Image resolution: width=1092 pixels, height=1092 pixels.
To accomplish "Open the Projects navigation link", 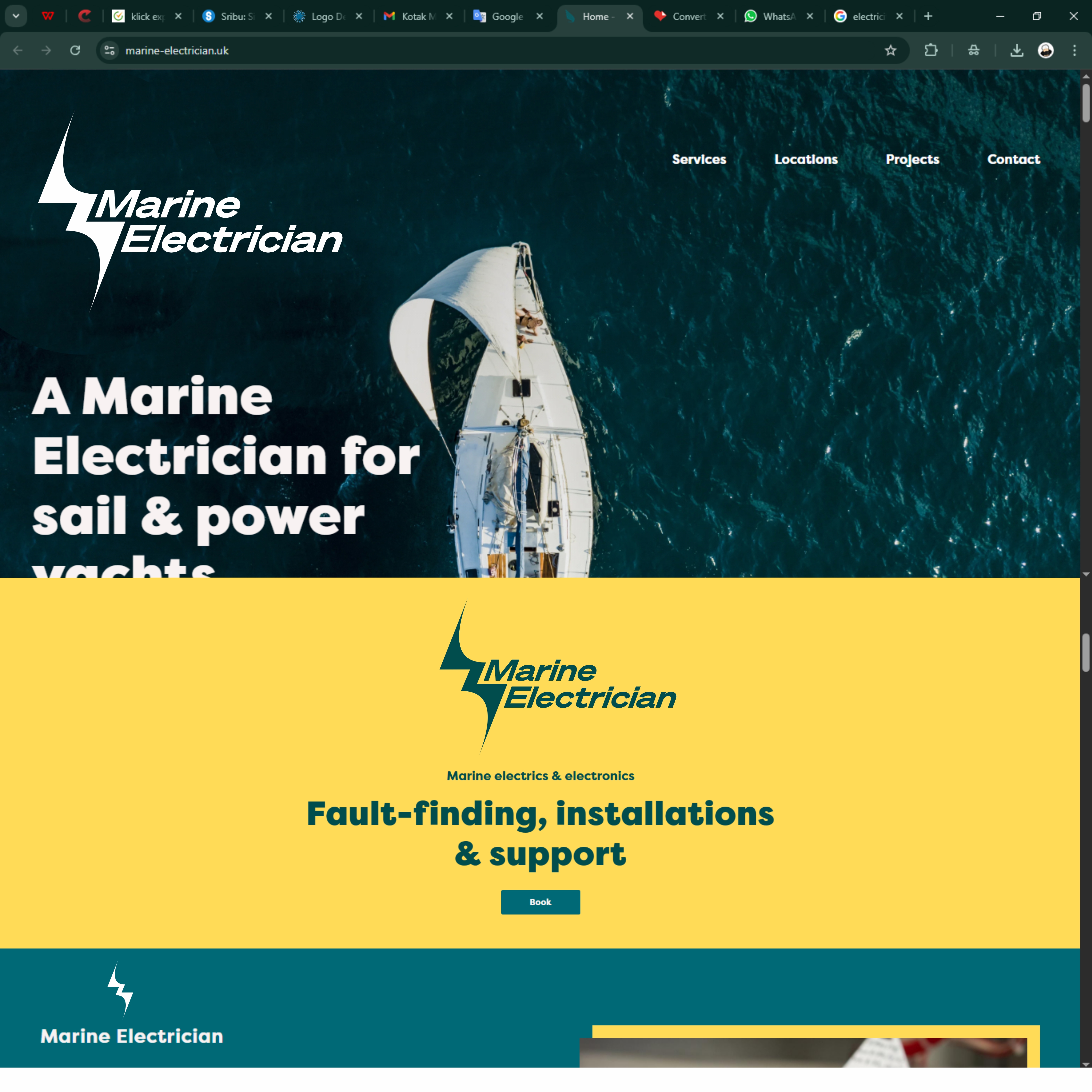I will click(912, 159).
